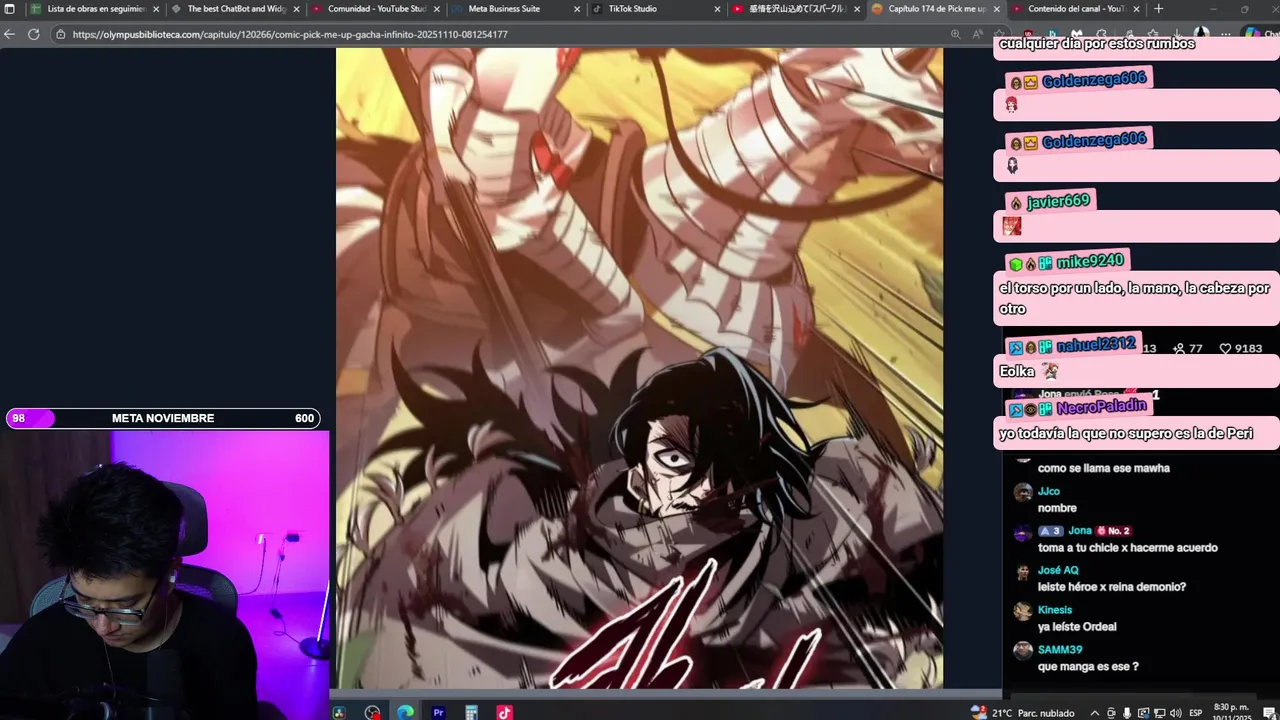Click the manga page image in the reader
Screen dimensions: 1280x720
coord(639,368)
